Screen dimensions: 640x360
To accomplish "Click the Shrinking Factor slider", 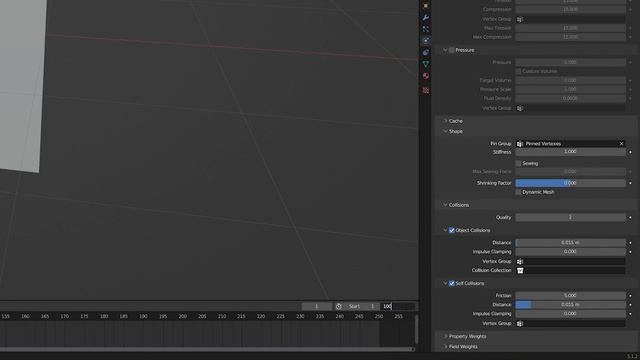I will (x=570, y=183).
